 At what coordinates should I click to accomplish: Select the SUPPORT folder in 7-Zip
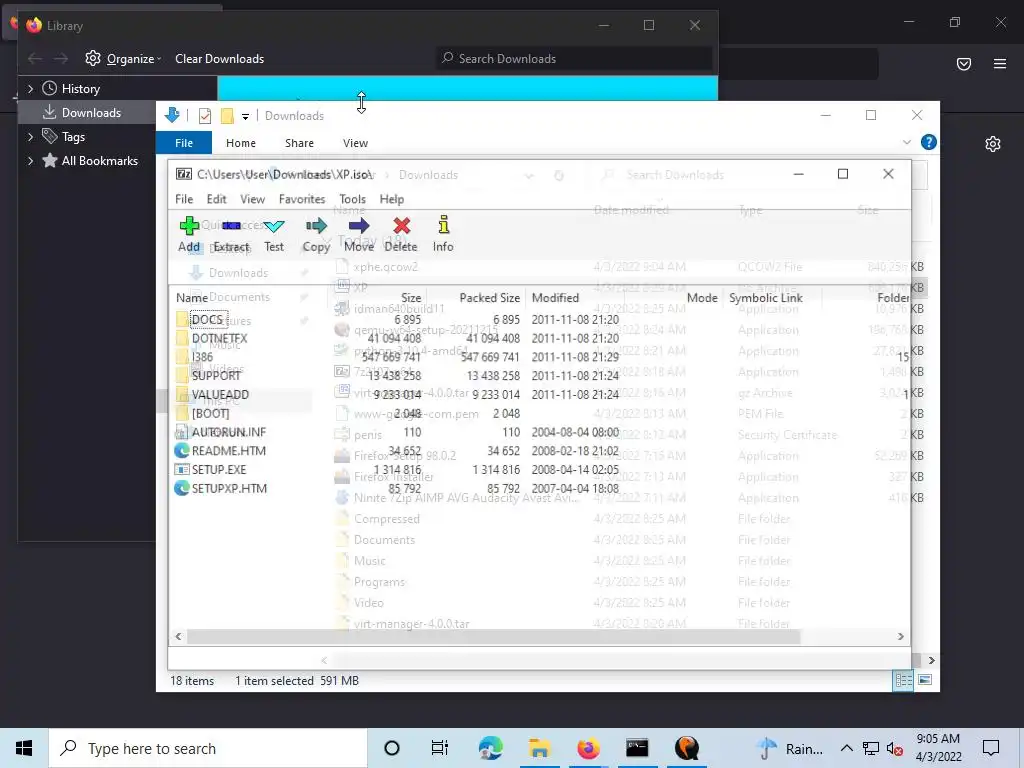(x=216, y=376)
